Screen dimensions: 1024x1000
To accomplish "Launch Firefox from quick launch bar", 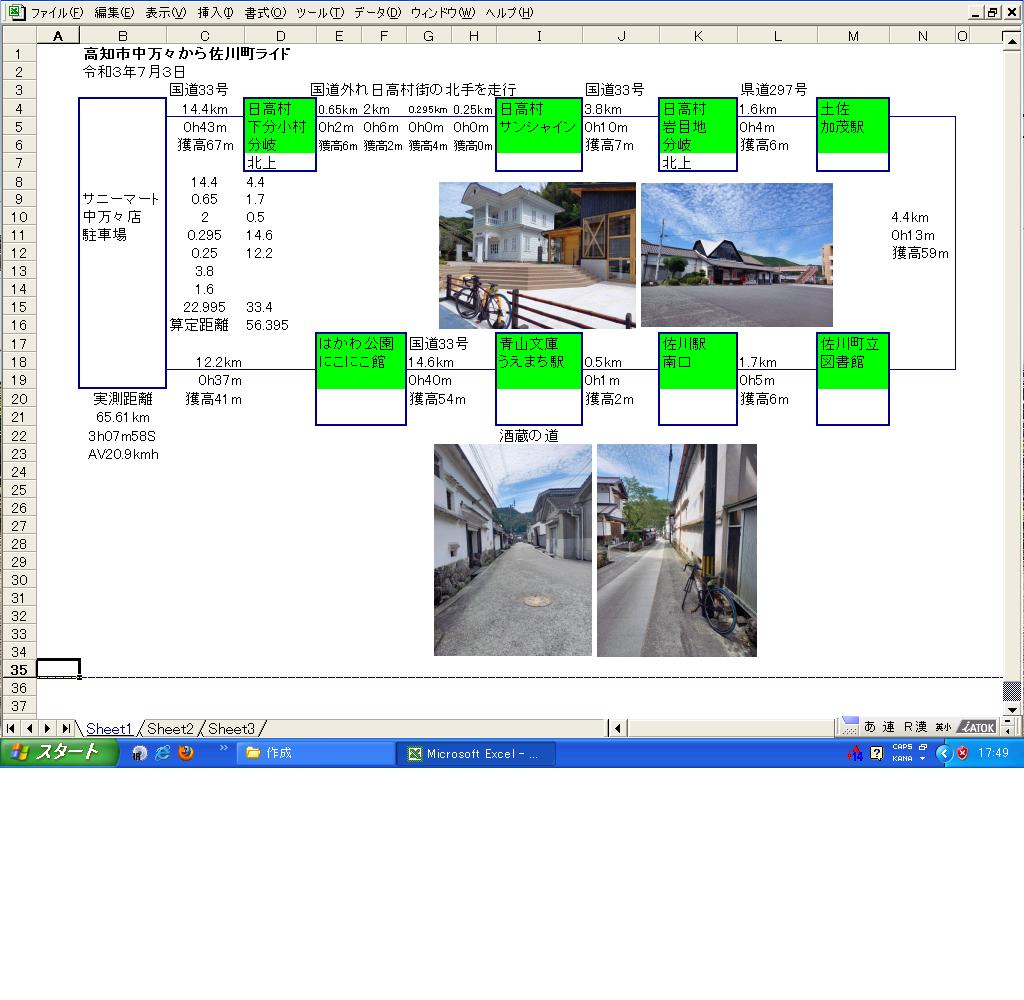I will click(x=186, y=753).
